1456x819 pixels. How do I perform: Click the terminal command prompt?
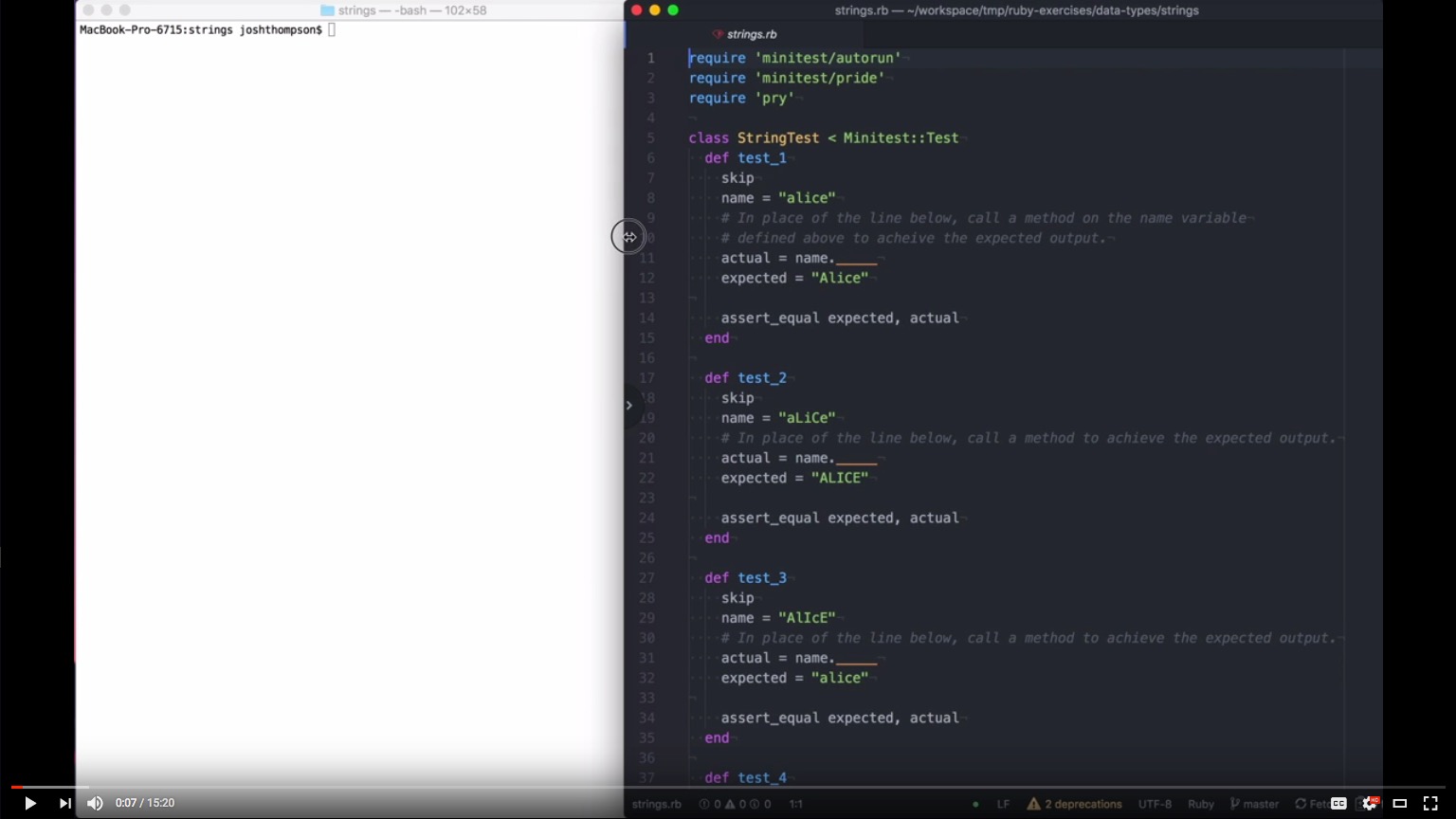(332, 30)
